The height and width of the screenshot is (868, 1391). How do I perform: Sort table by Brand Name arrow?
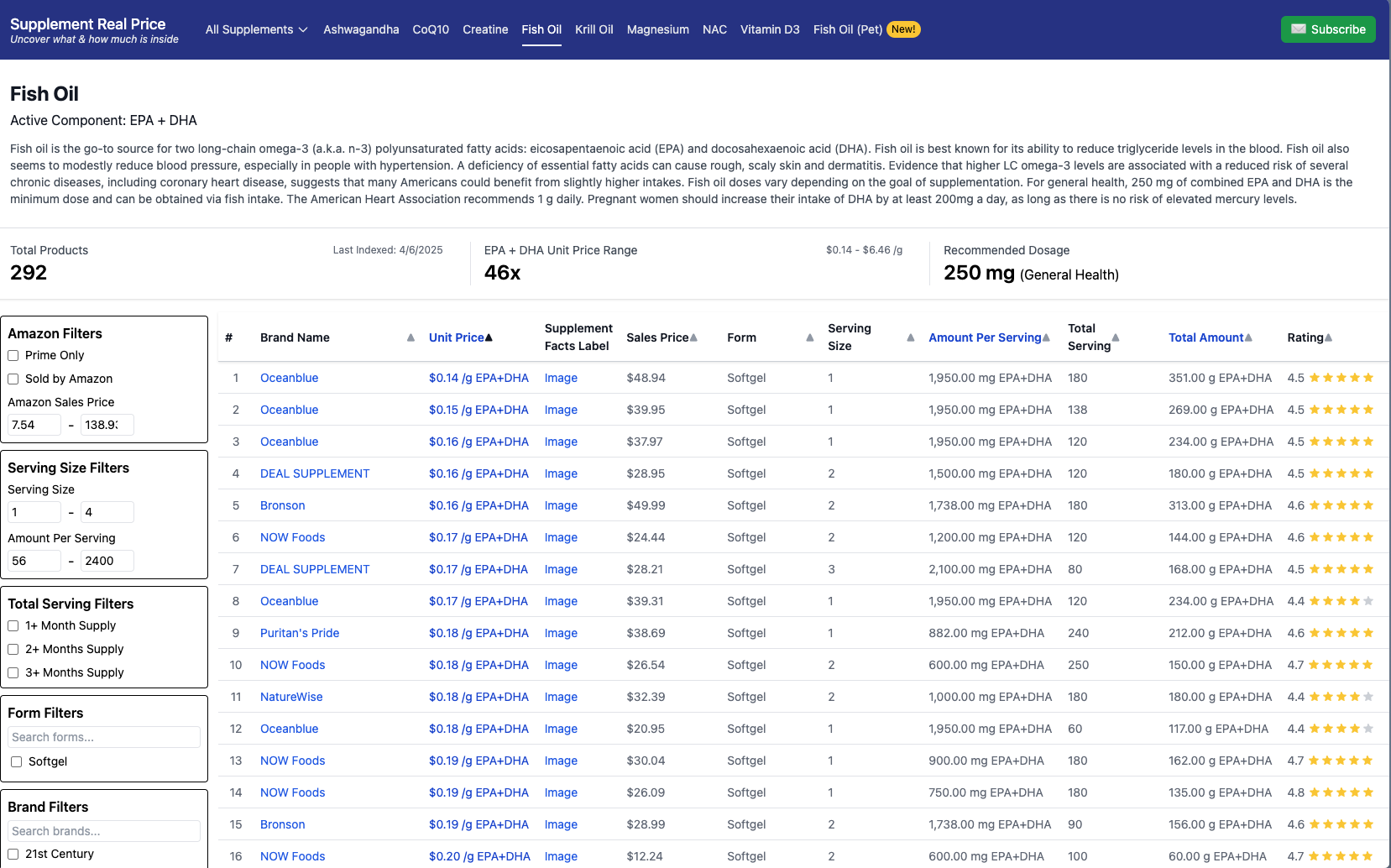(411, 337)
